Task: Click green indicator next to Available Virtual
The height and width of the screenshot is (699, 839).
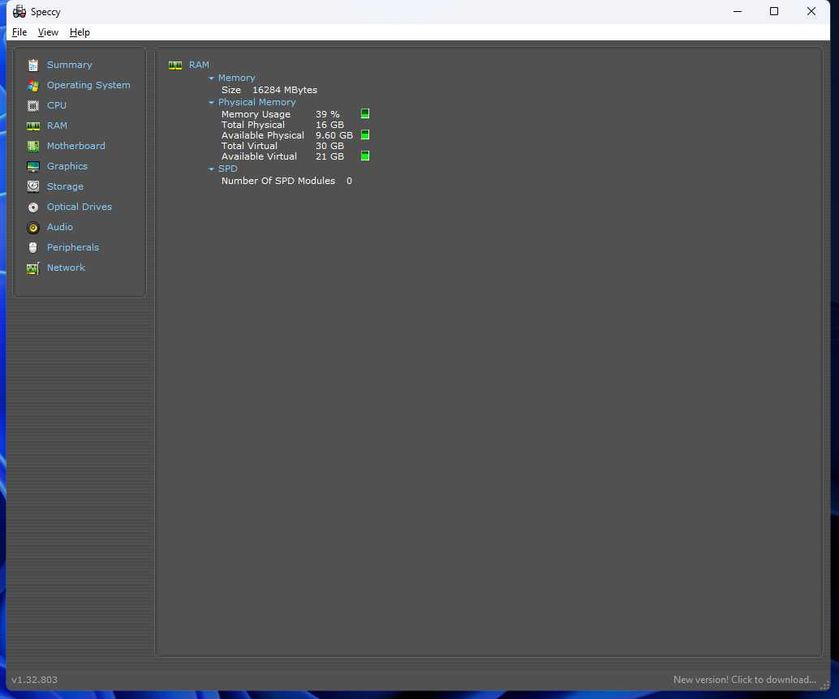Action: click(365, 156)
